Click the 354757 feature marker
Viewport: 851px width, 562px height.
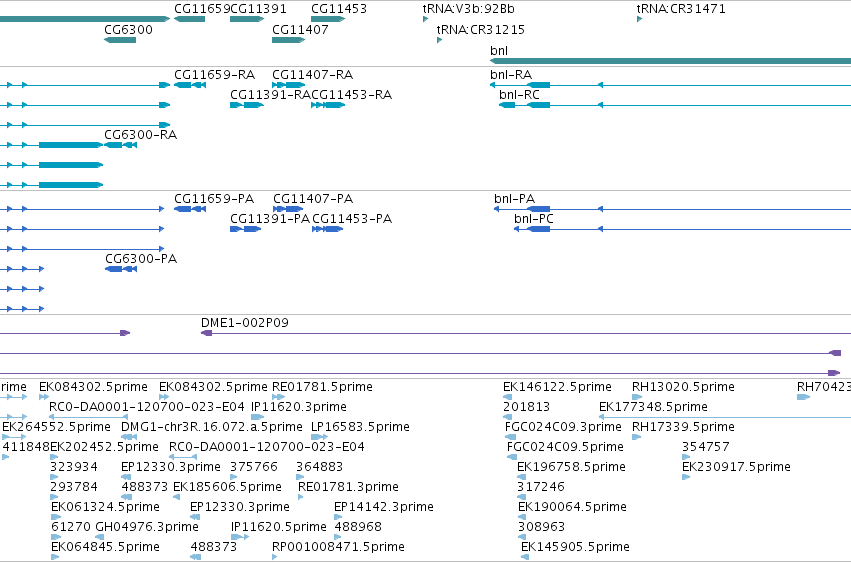(686, 457)
